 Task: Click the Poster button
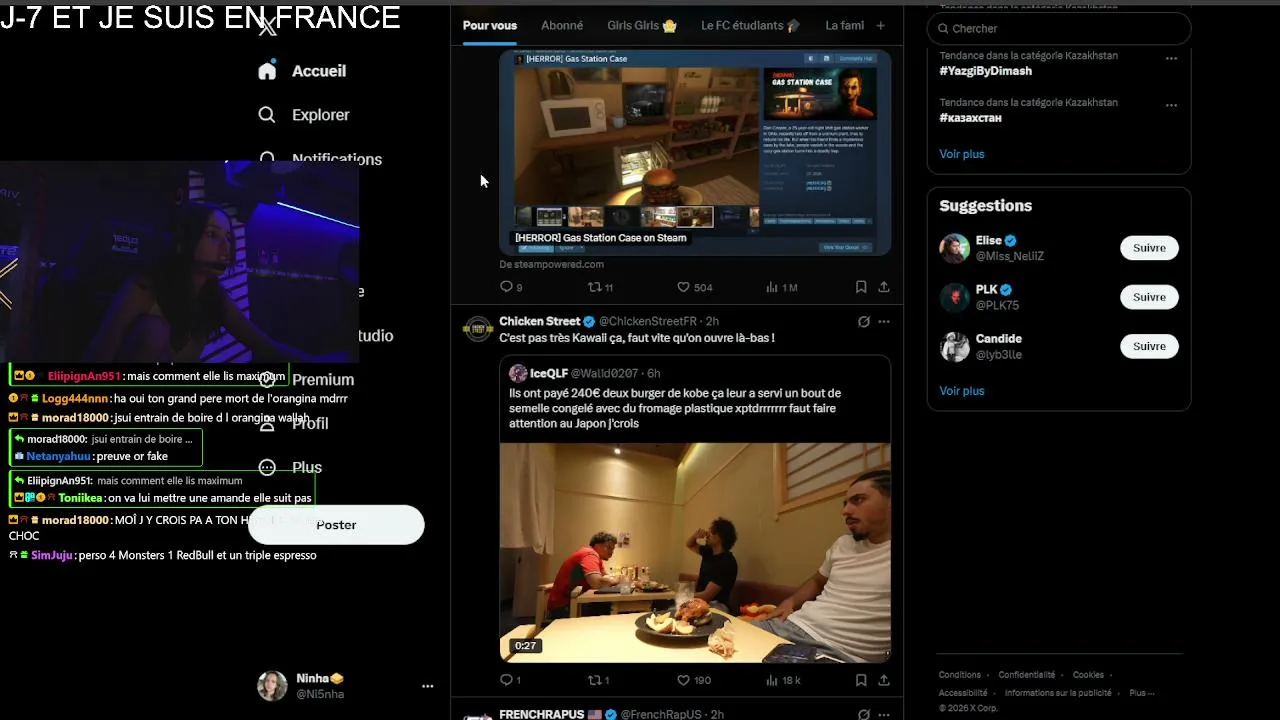(336, 525)
